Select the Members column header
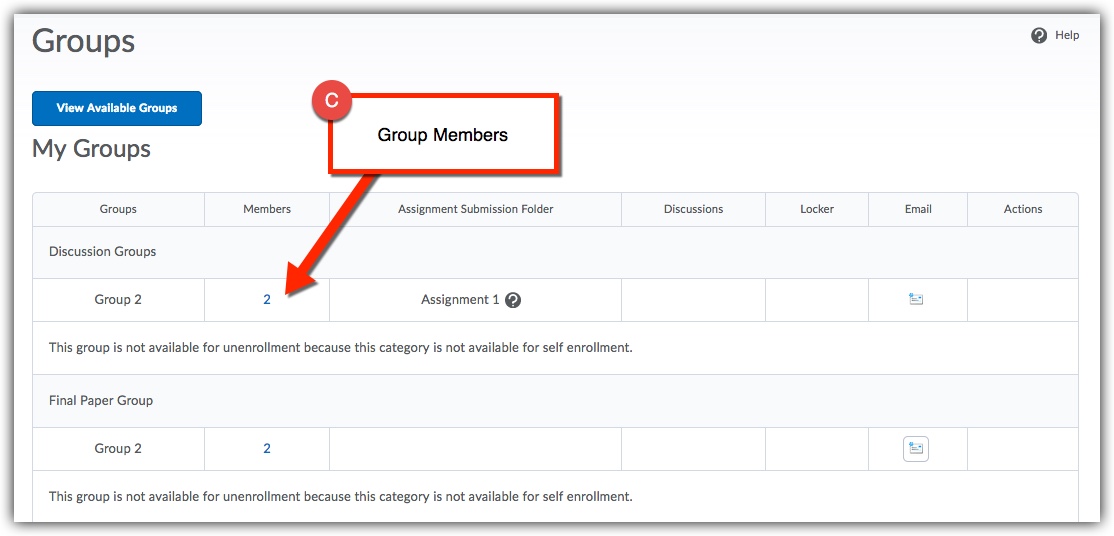1114x536 pixels. [267, 210]
